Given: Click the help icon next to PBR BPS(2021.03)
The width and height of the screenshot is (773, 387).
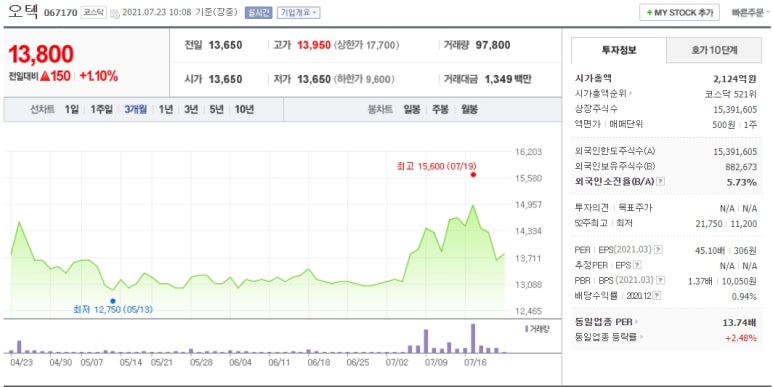Looking at the screenshot, I should point(660,281).
